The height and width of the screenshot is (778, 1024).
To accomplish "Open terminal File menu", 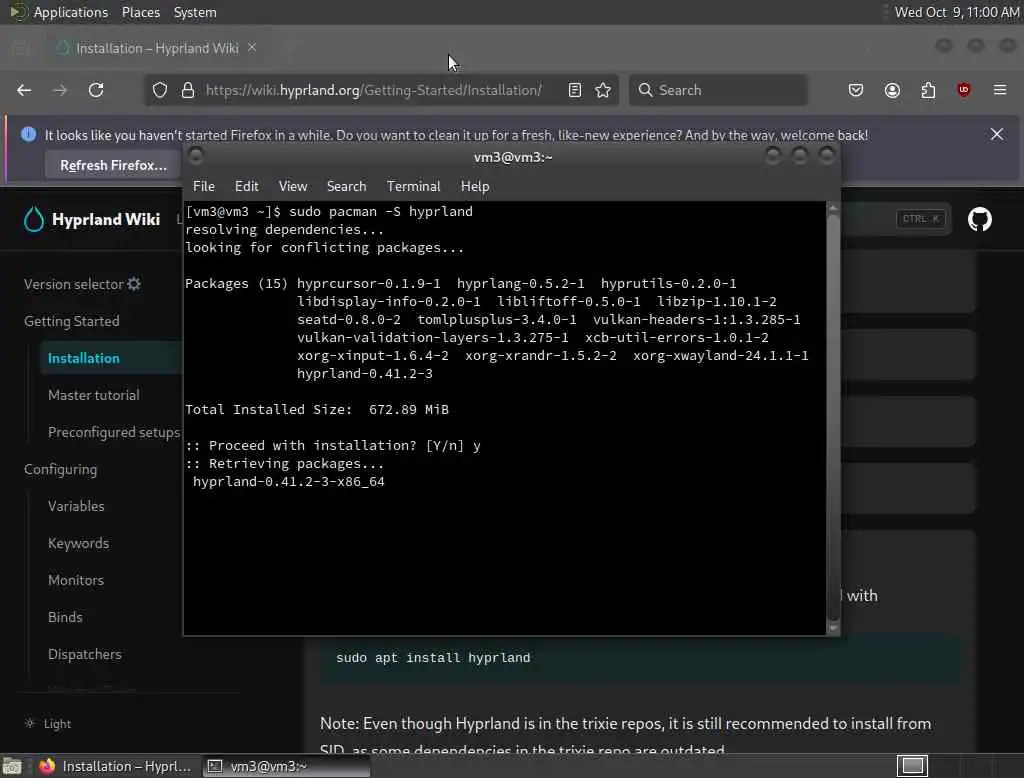I will (204, 187).
